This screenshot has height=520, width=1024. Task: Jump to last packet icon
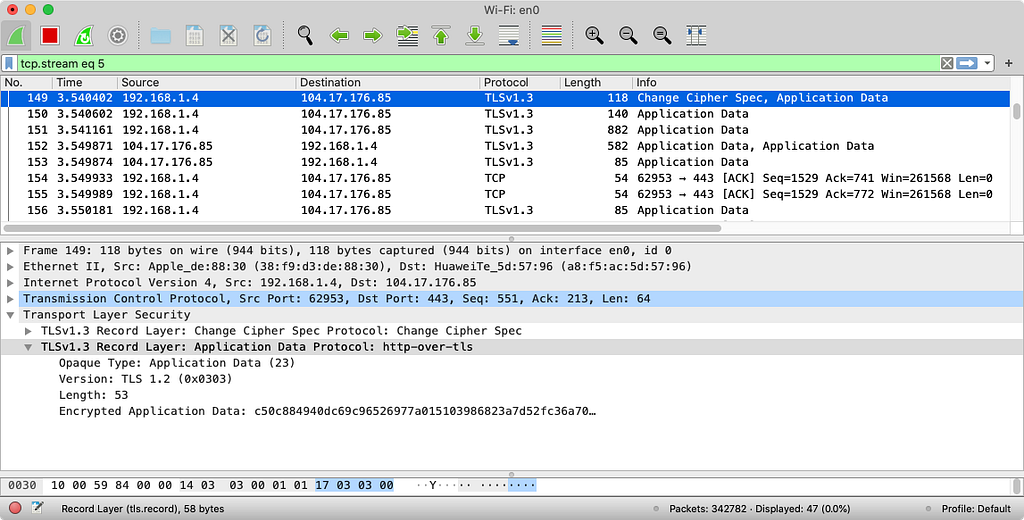[x=475, y=35]
